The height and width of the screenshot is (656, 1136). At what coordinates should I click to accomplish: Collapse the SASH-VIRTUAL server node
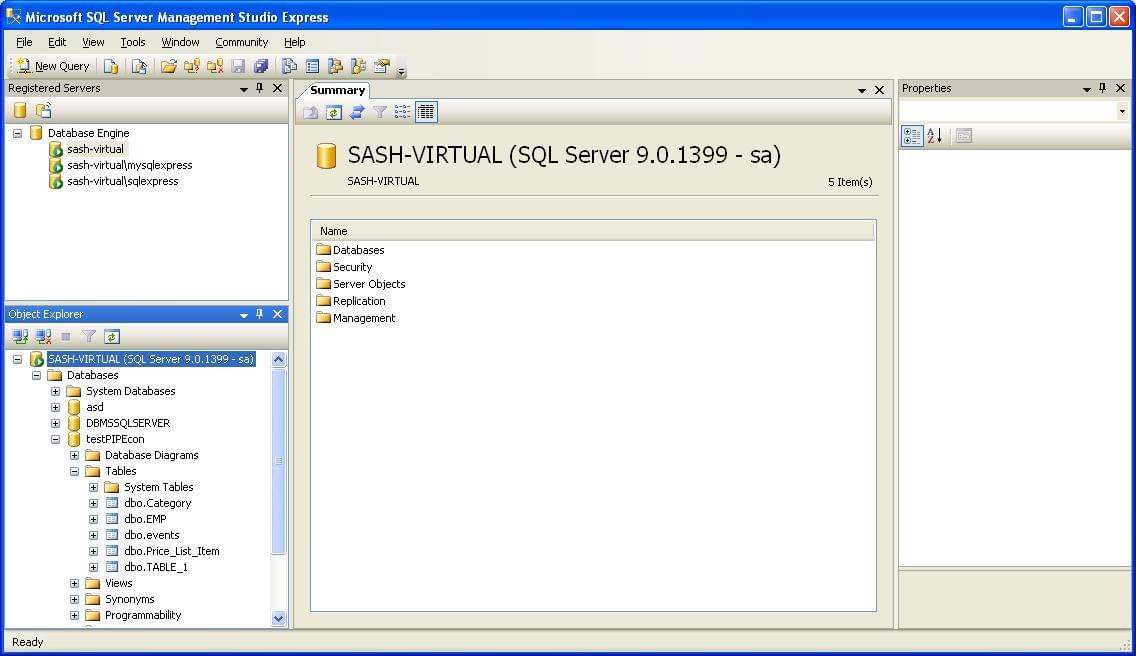(17, 360)
